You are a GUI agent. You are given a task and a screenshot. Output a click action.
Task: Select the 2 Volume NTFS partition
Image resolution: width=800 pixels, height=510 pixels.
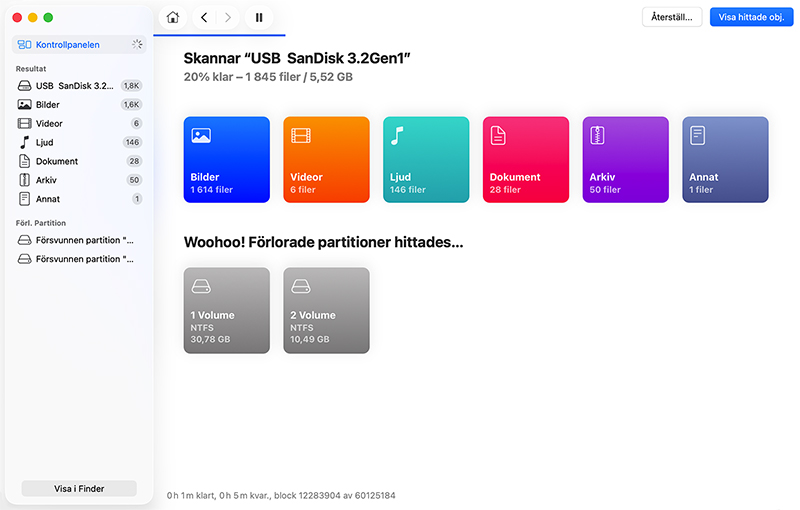pos(326,310)
